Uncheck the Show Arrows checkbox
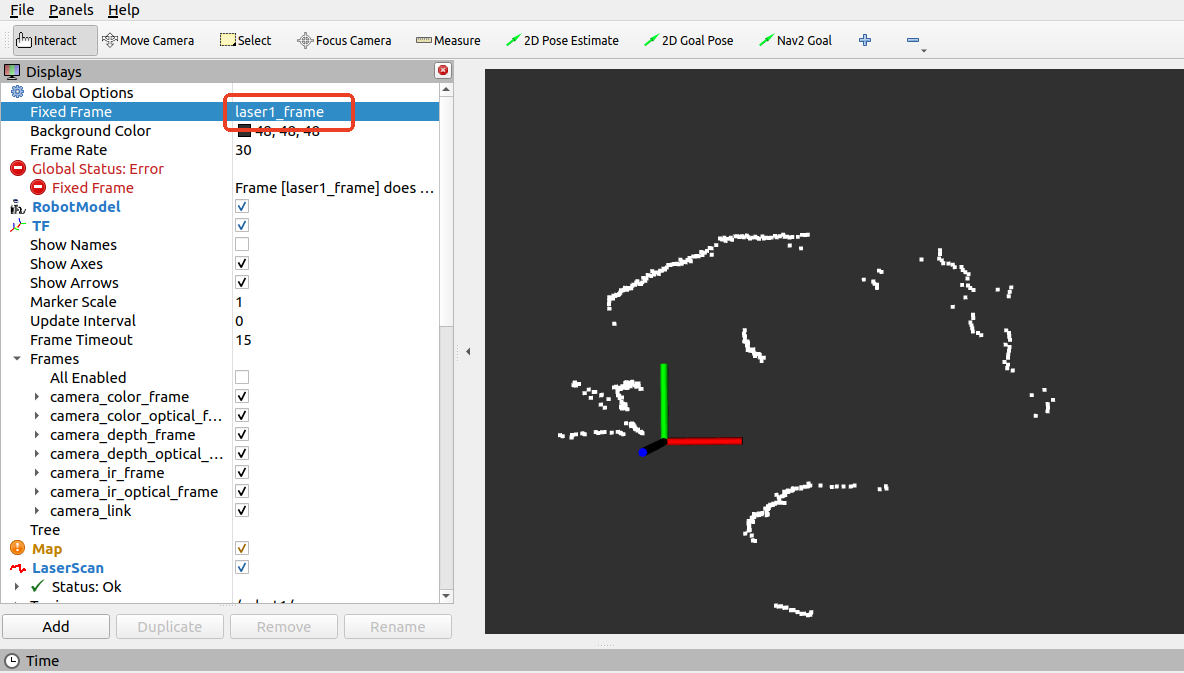Screen dimensions: 1184x673 [x=242, y=282]
